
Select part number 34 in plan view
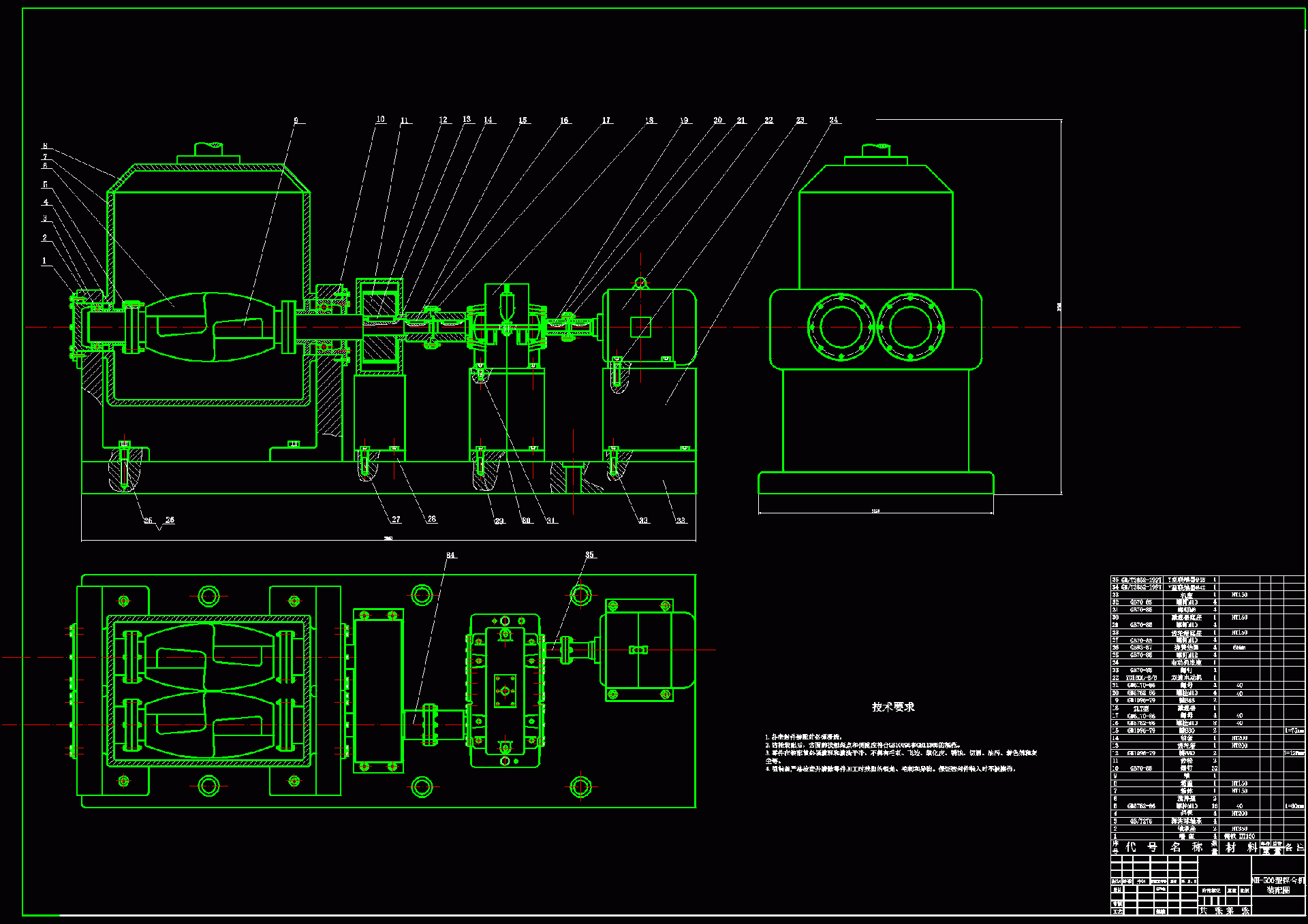pos(450,556)
